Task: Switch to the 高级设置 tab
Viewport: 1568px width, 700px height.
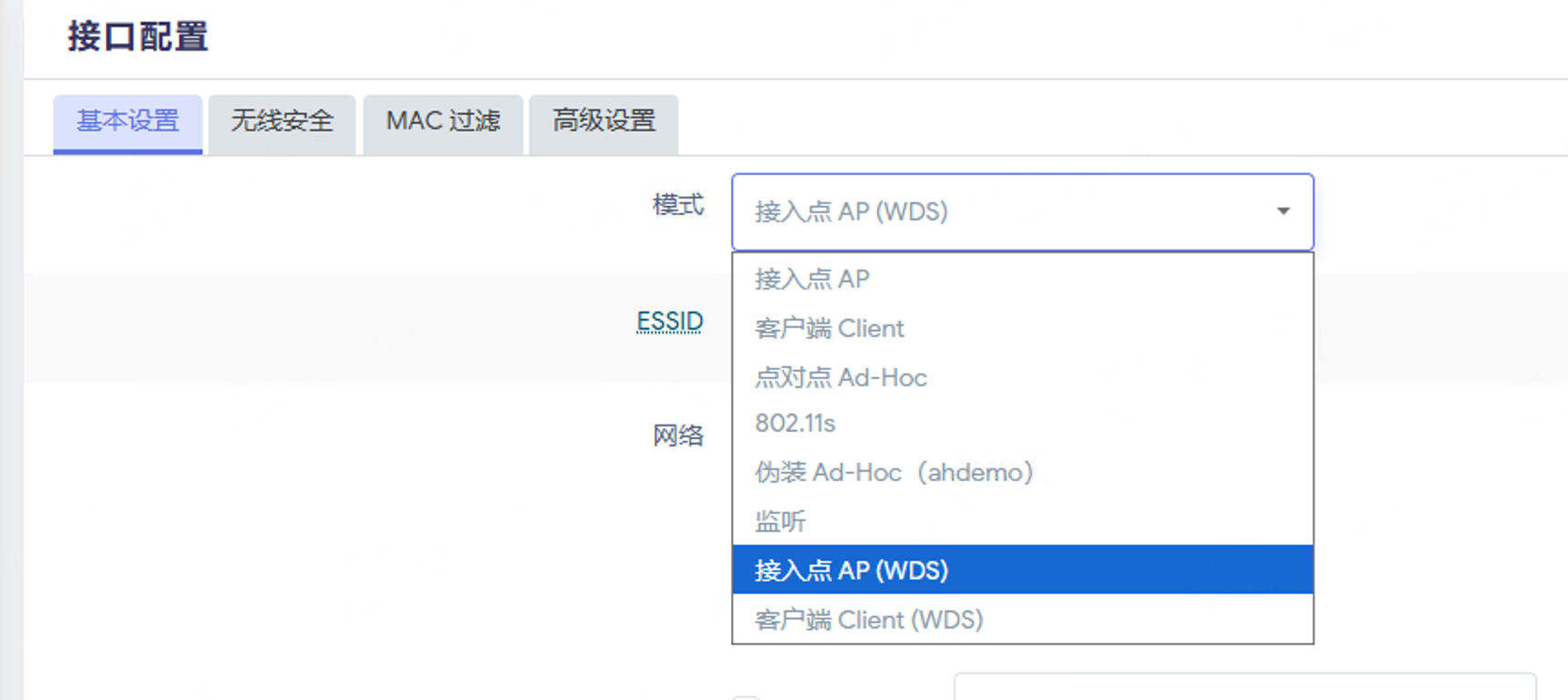Action: [x=603, y=123]
